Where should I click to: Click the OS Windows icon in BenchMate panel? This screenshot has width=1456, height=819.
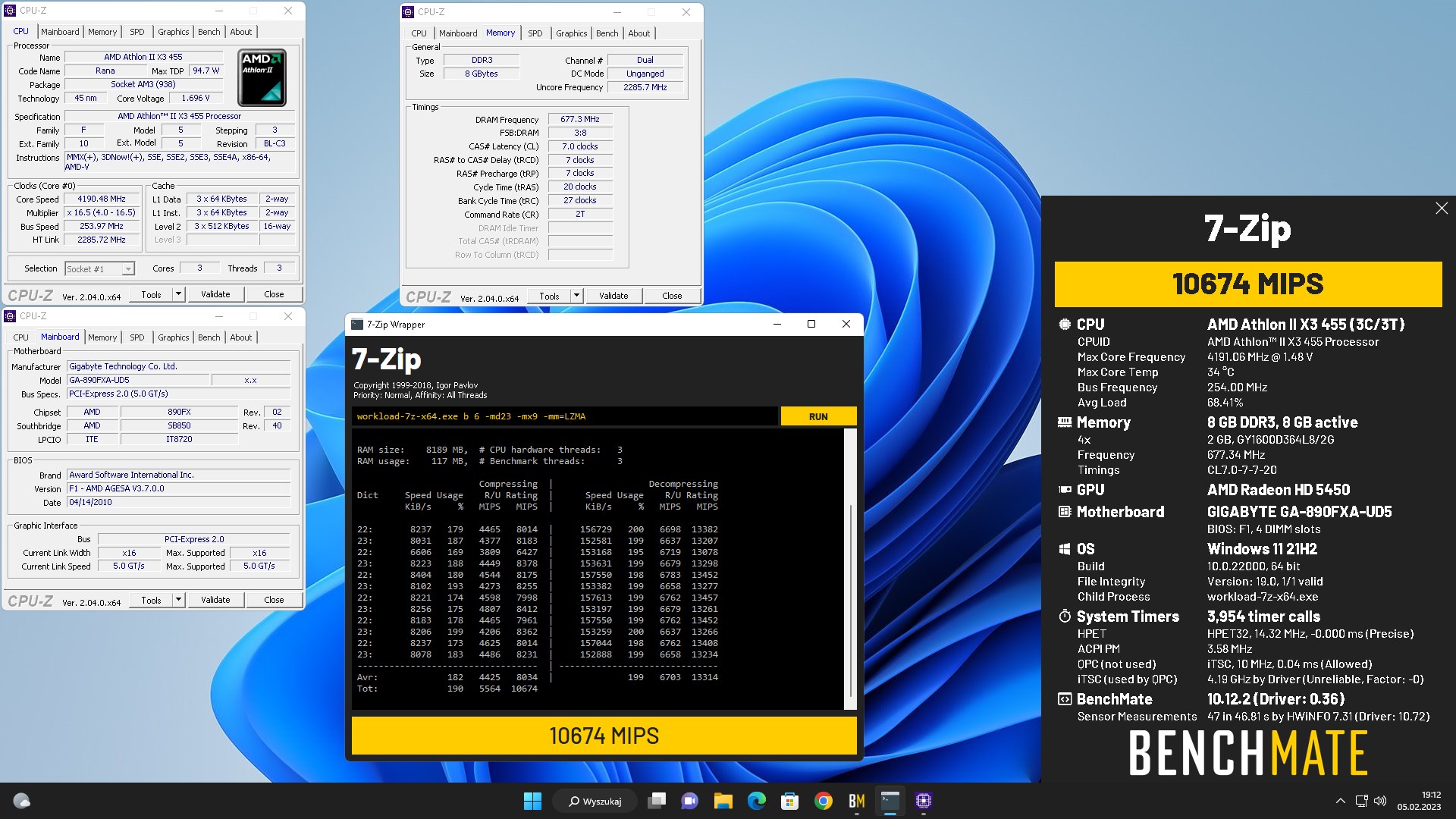tap(1065, 549)
